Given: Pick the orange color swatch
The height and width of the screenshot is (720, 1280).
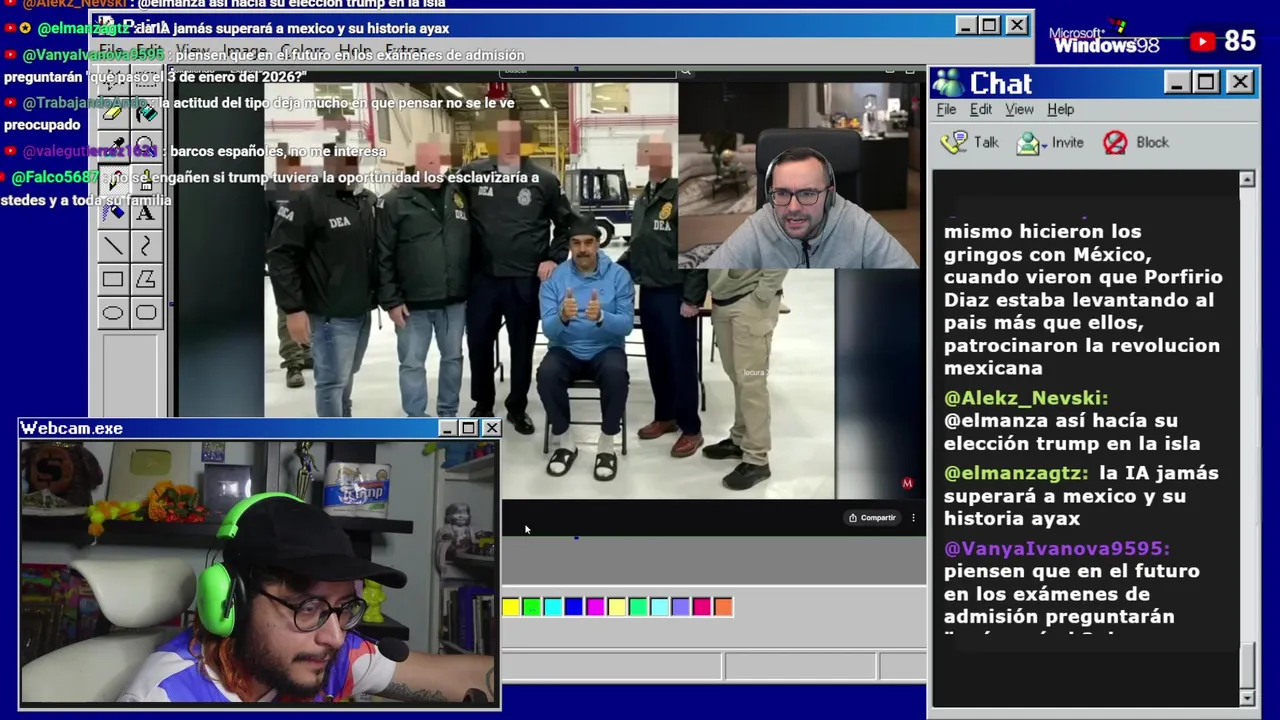Looking at the screenshot, I should (x=723, y=606).
